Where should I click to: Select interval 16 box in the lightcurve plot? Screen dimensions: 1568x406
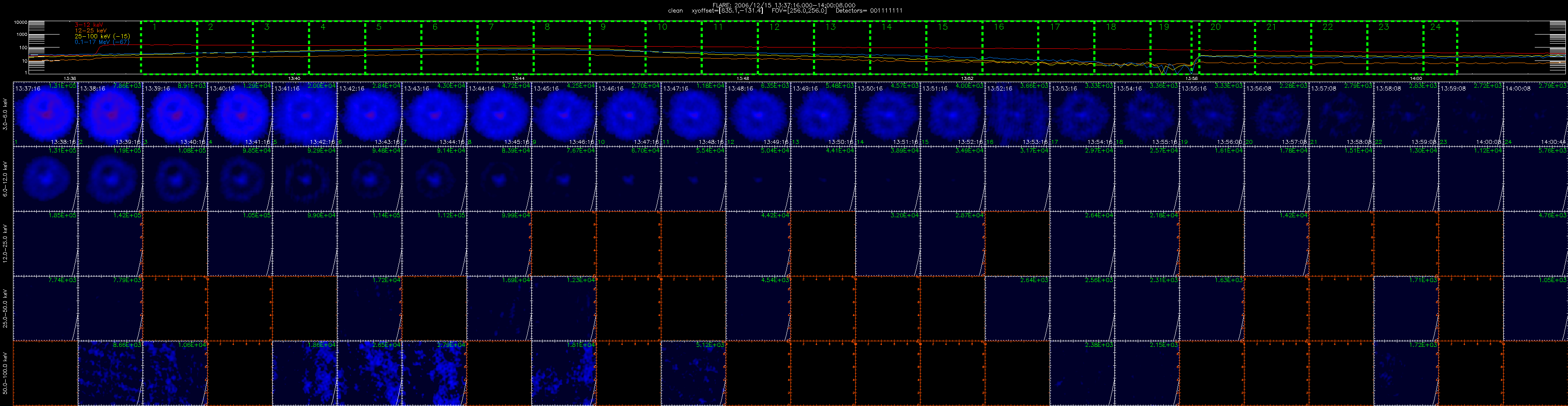(x=1010, y=48)
